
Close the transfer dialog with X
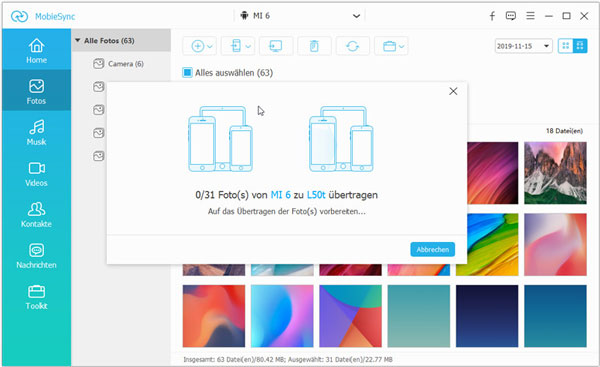[x=453, y=91]
